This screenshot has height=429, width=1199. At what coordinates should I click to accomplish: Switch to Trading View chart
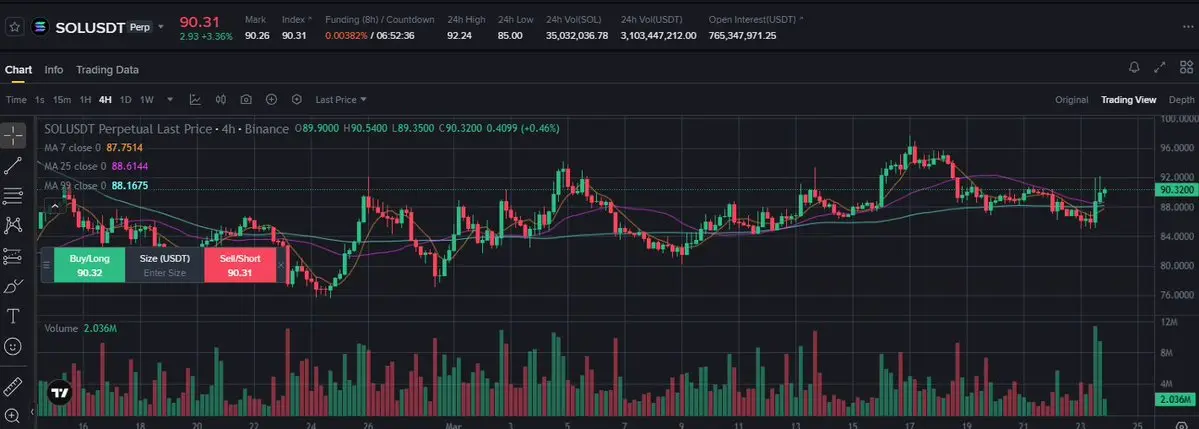tap(1129, 99)
